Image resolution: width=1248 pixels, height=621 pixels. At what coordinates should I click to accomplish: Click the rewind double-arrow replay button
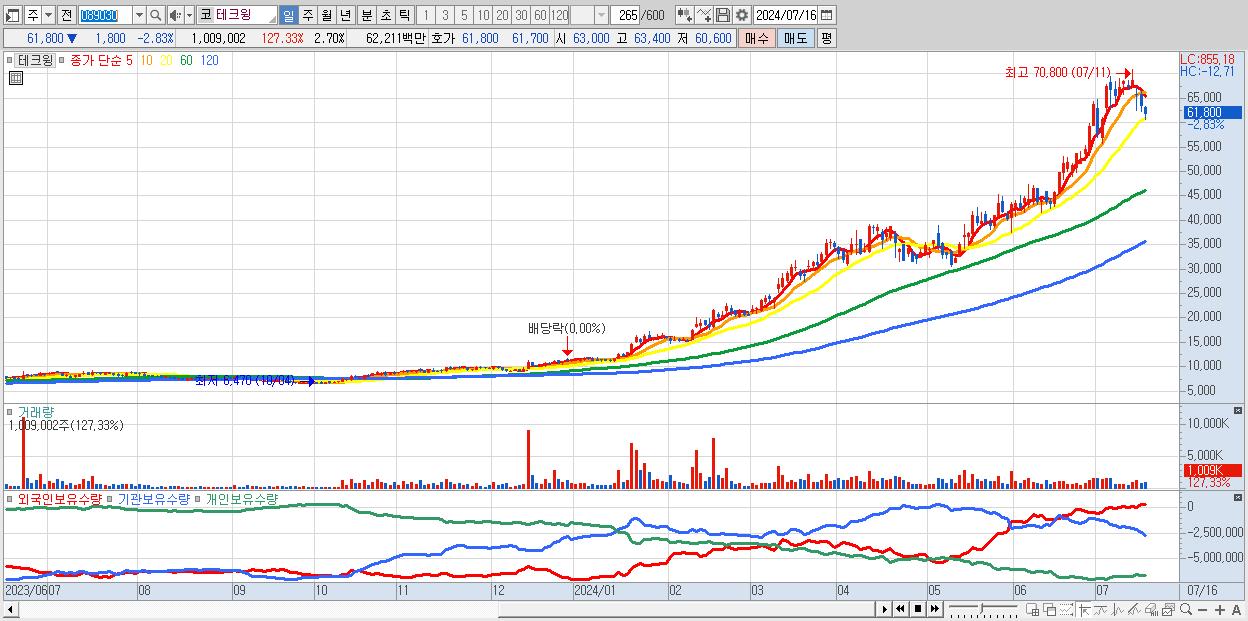901,609
